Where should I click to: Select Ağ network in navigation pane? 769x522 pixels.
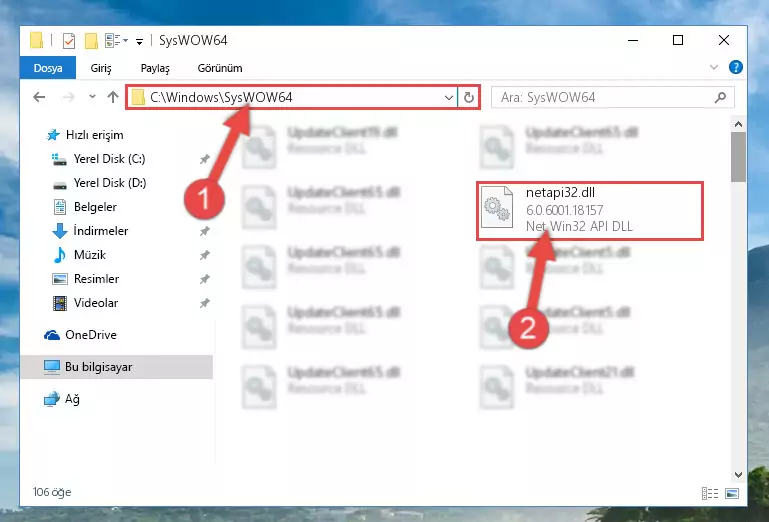pos(72,399)
